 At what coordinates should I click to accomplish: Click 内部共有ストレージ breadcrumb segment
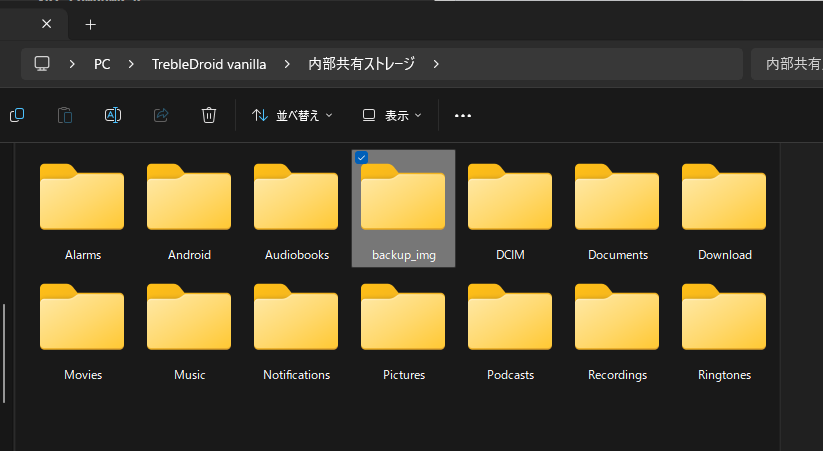click(362, 64)
